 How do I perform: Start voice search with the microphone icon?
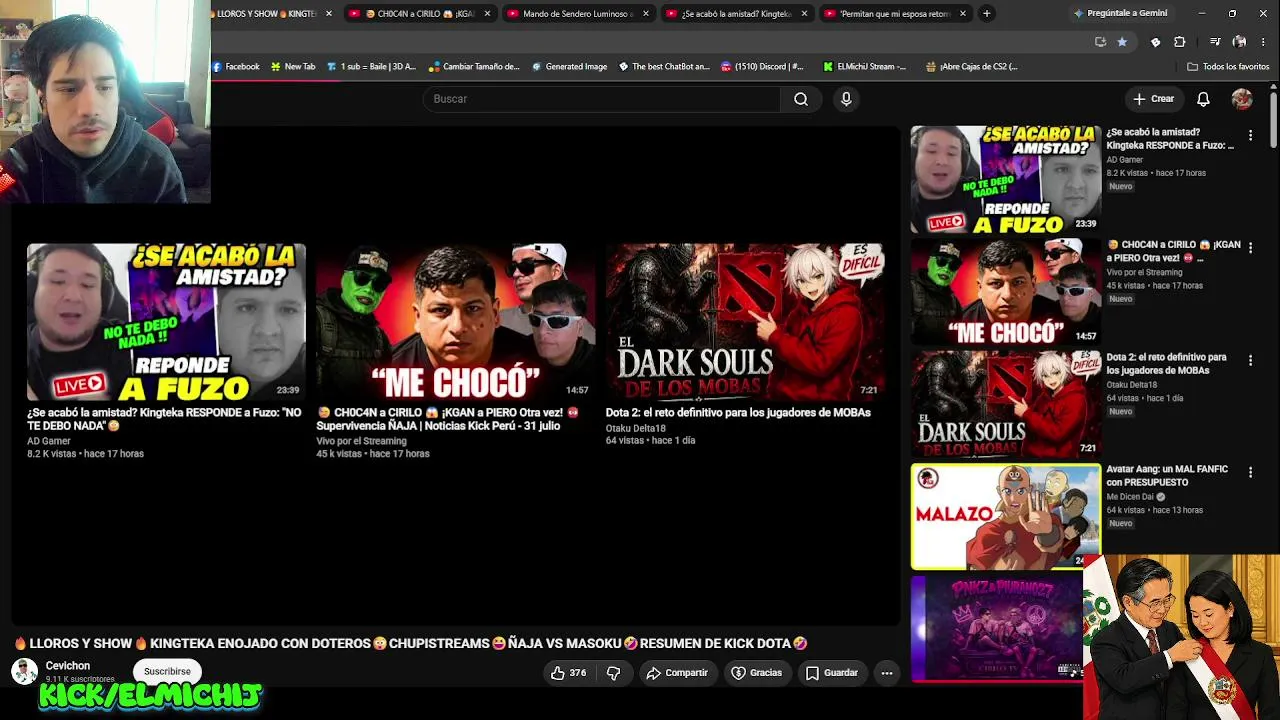pos(846,99)
